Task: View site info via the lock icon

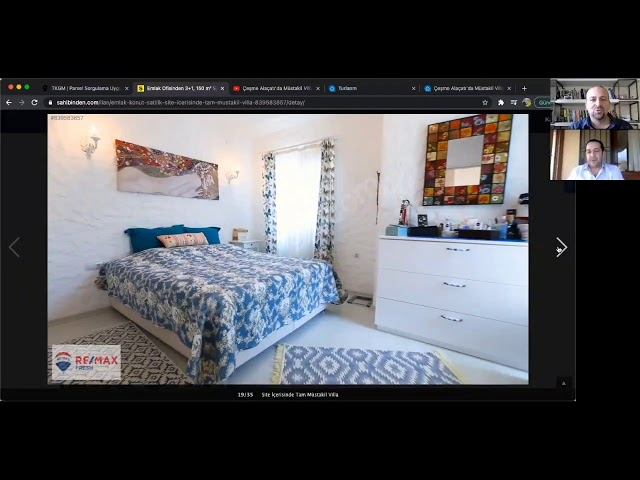Action: [50, 102]
